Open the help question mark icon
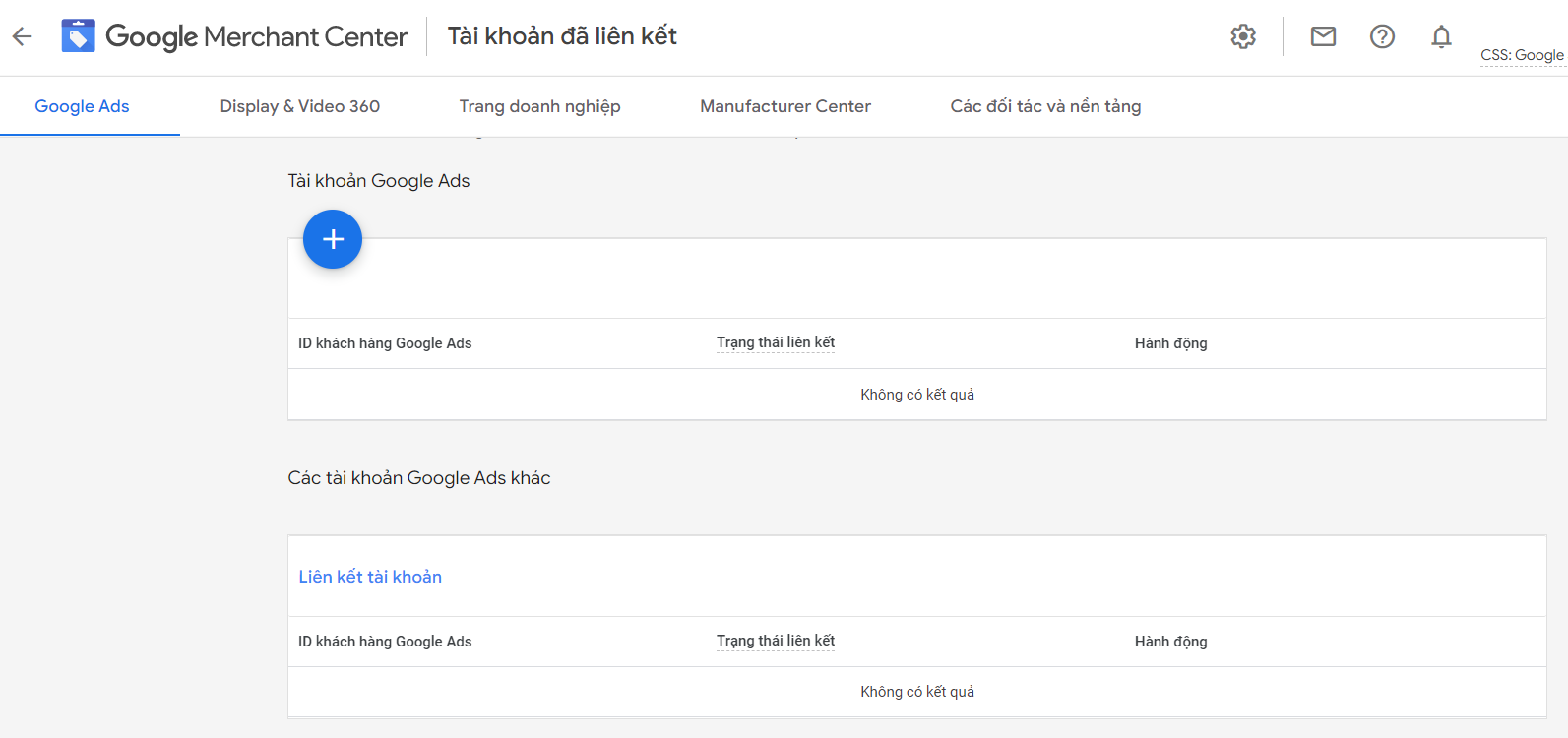The height and width of the screenshot is (738, 1568). [x=1382, y=36]
